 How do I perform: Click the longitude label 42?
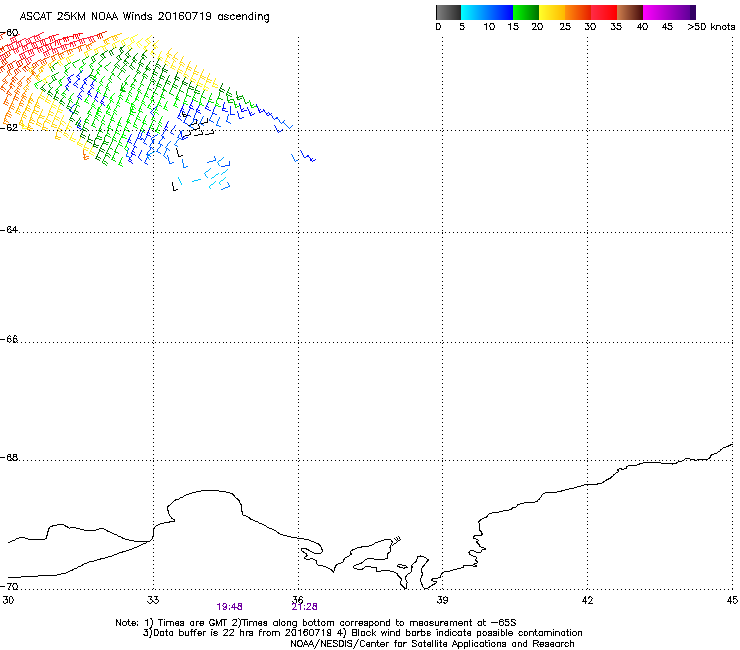tap(587, 600)
